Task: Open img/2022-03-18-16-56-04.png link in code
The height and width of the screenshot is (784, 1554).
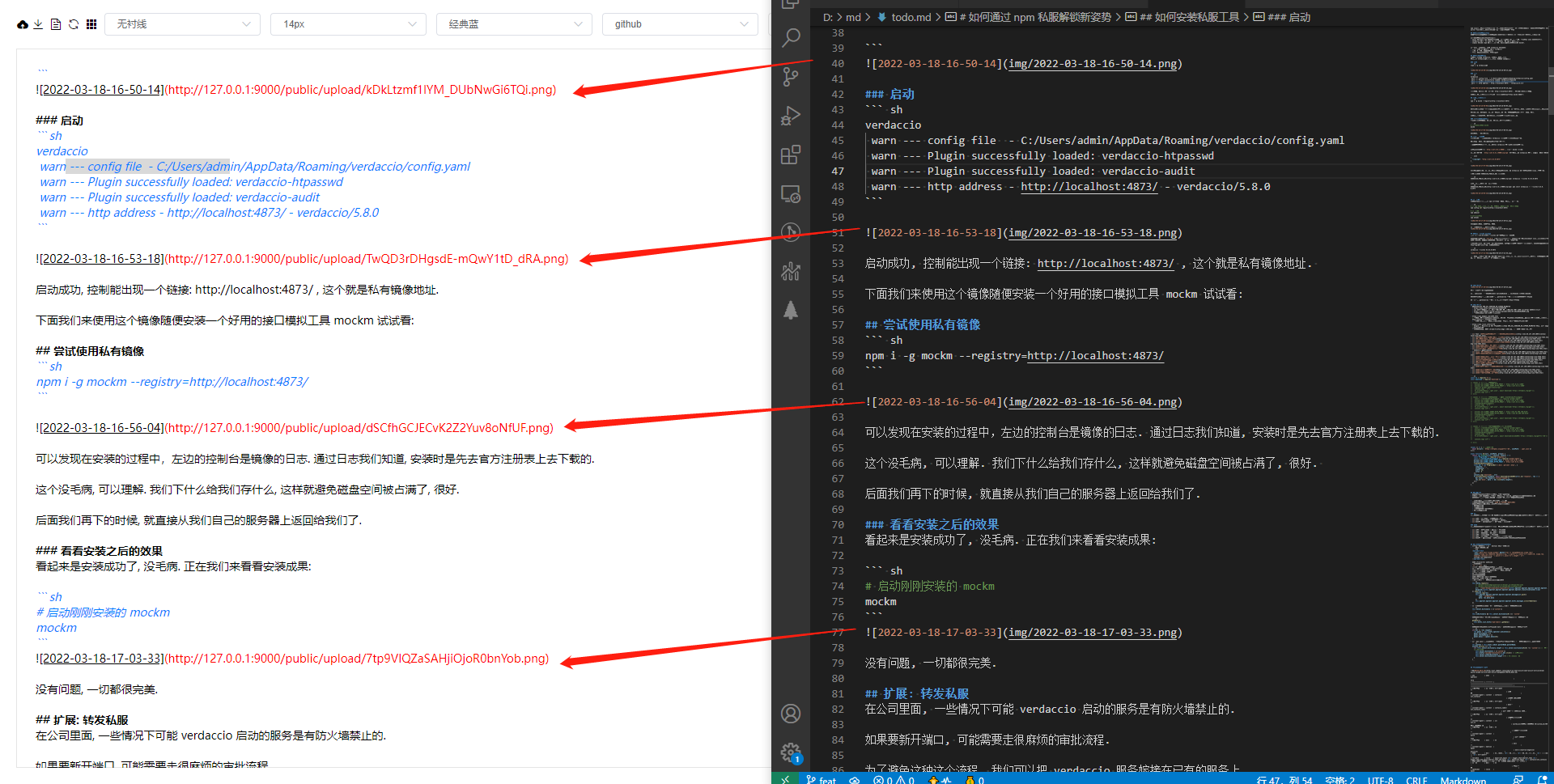Action: 1093,402
